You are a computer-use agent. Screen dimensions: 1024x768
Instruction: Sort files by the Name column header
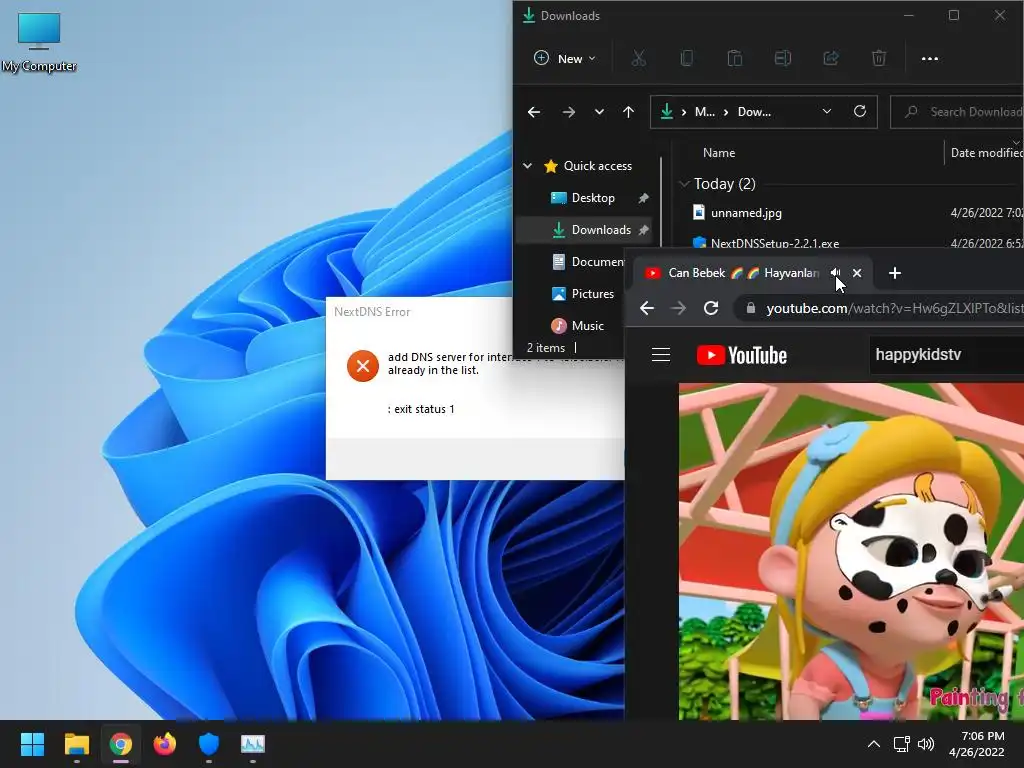click(x=719, y=153)
